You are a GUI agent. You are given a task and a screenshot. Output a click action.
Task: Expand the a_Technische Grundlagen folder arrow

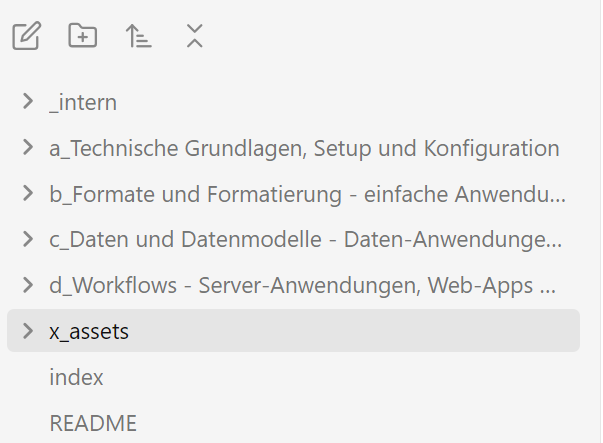pyautogui.click(x=28, y=148)
